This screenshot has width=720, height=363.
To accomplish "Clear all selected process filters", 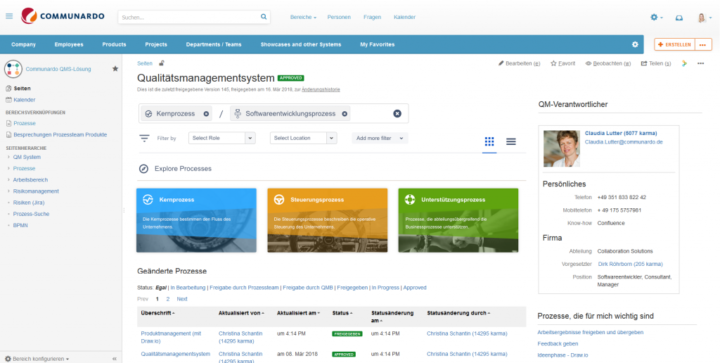I will [397, 114].
